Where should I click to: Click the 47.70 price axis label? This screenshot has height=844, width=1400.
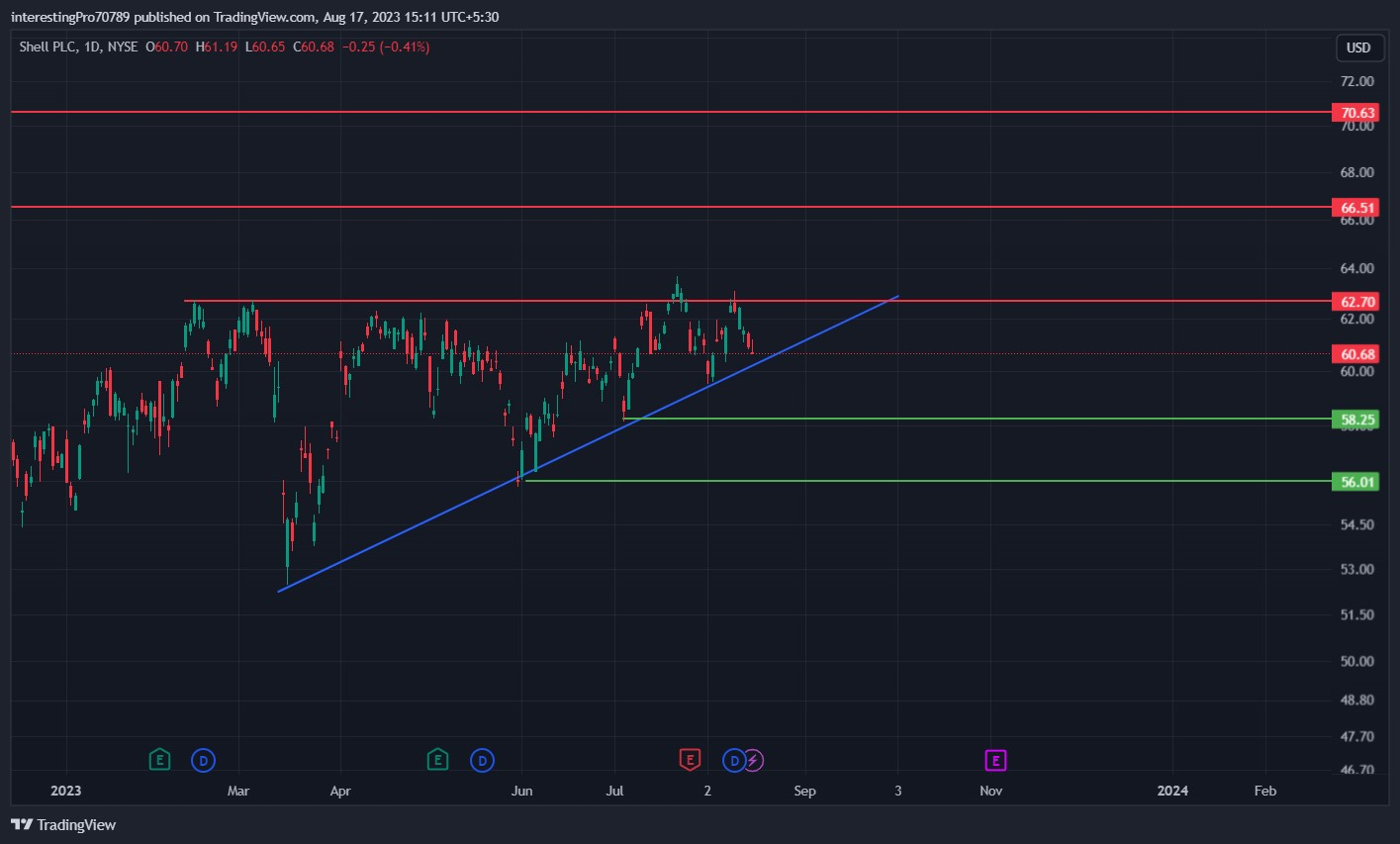[1357, 737]
